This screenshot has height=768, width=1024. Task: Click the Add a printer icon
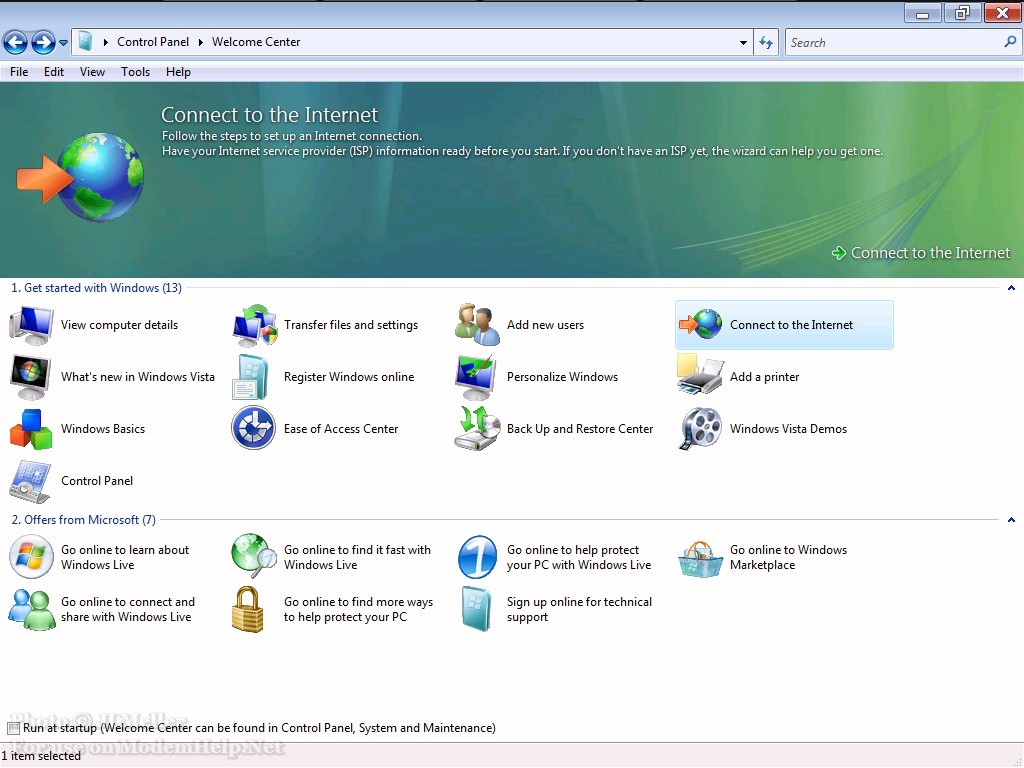(700, 374)
